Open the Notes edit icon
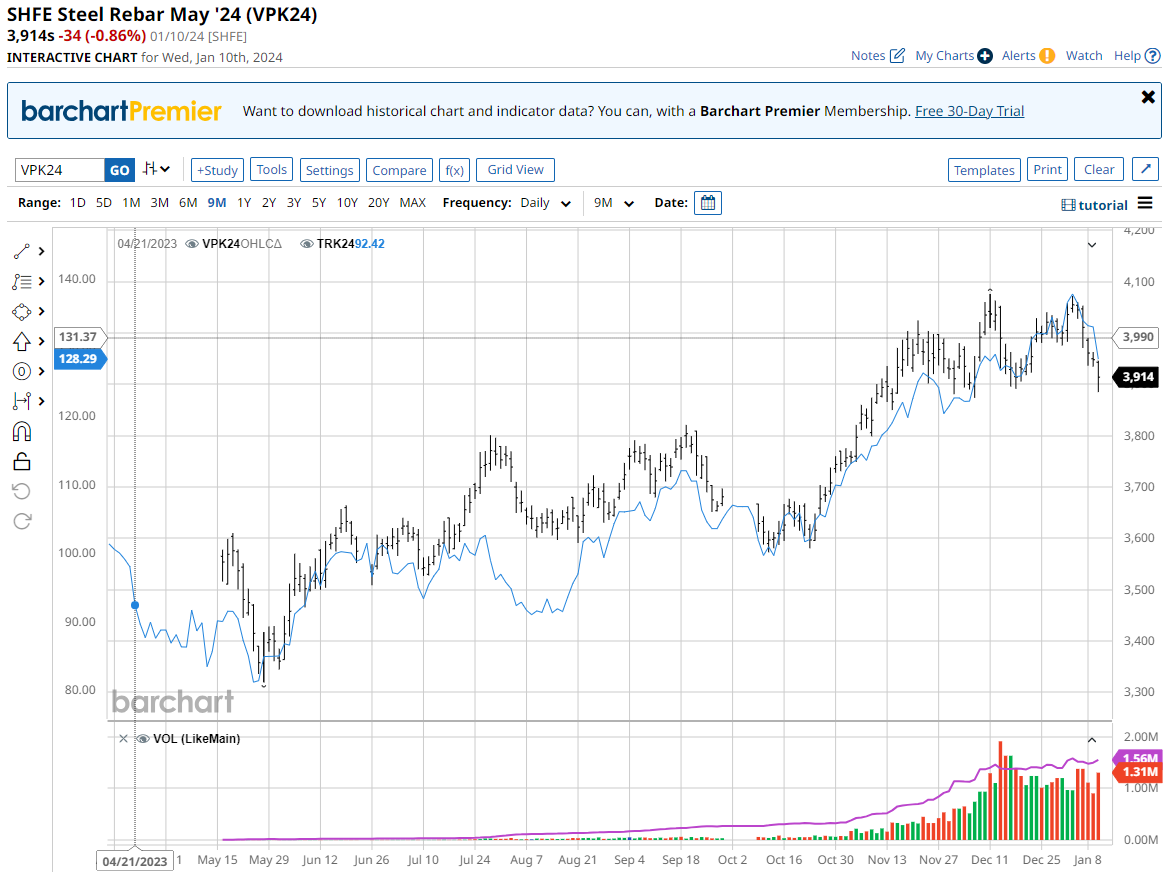Screen dimensions: 1175x880 (897, 56)
